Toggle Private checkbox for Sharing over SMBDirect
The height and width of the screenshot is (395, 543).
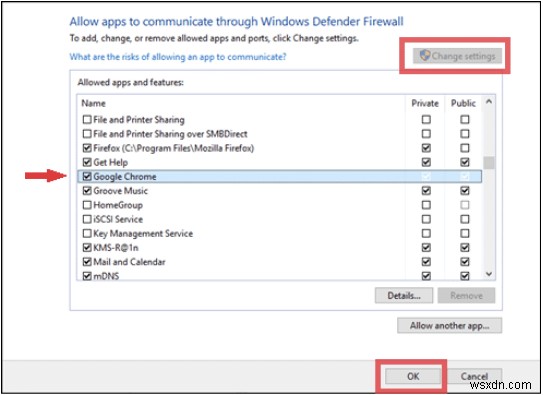426,134
